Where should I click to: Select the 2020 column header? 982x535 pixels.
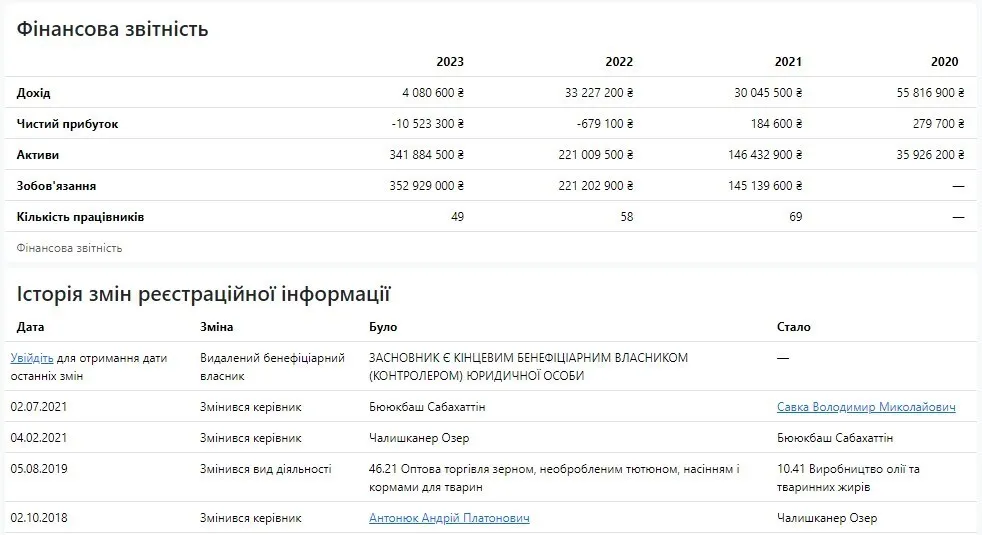coord(944,62)
